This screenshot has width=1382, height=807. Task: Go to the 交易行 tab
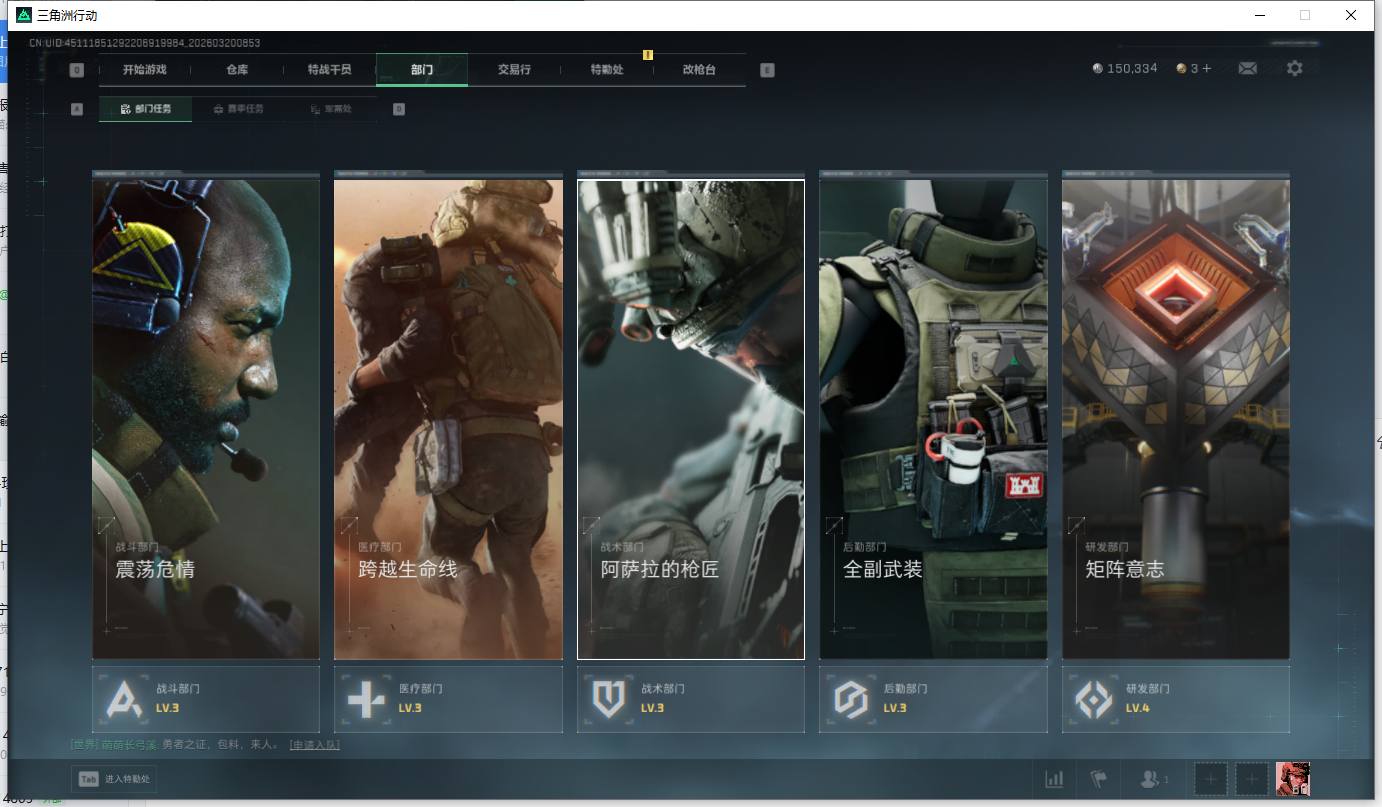(514, 70)
